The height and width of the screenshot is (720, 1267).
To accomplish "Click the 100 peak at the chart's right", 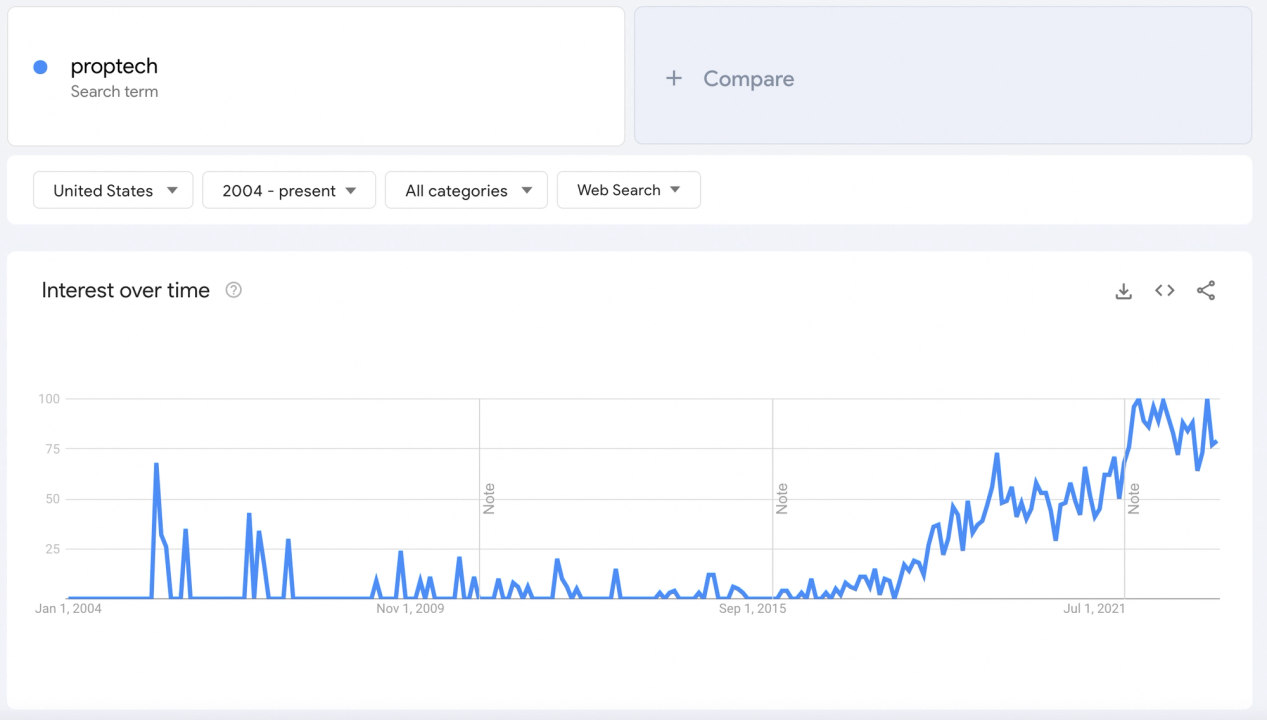I will point(1207,400).
